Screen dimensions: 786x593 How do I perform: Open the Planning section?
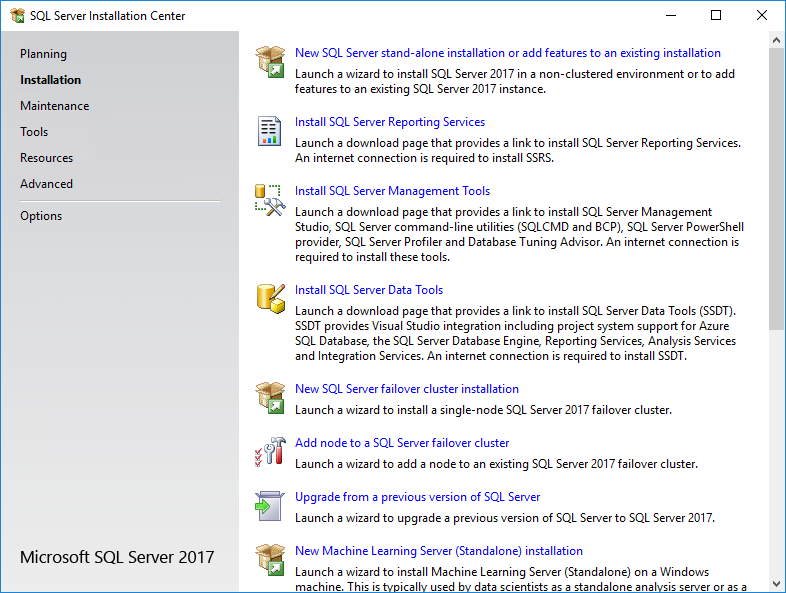43,54
